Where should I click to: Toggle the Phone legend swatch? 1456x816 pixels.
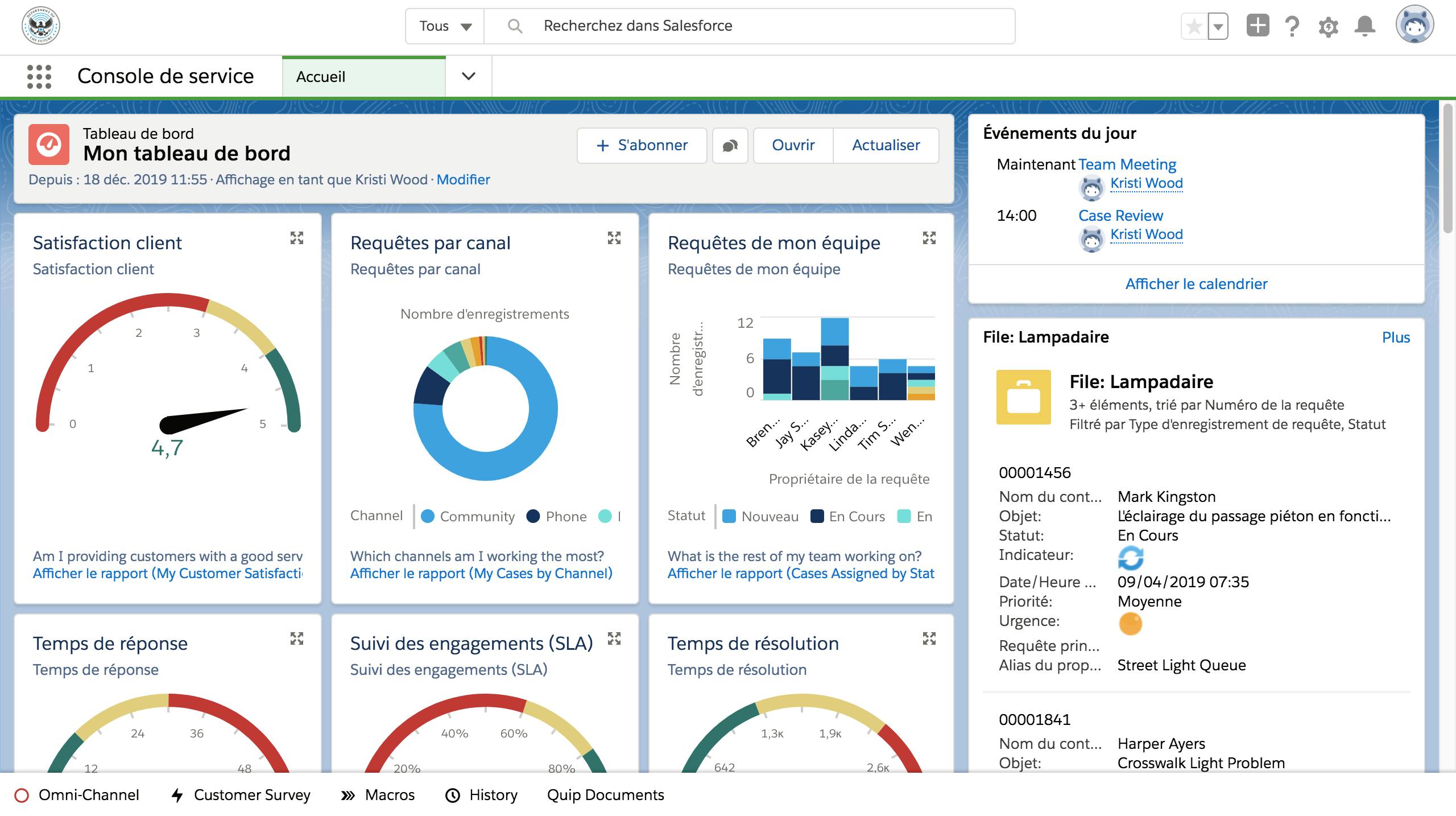pyautogui.click(x=533, y=516)
